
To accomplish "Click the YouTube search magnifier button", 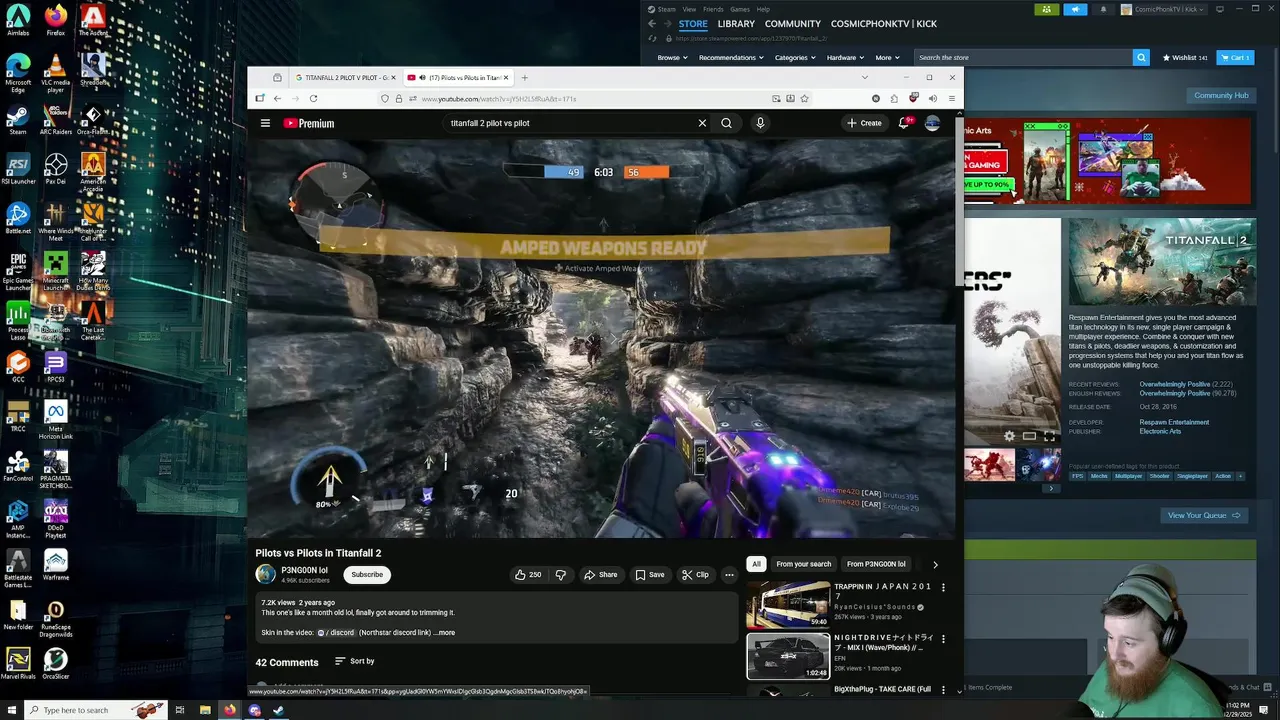I will 726,123.
